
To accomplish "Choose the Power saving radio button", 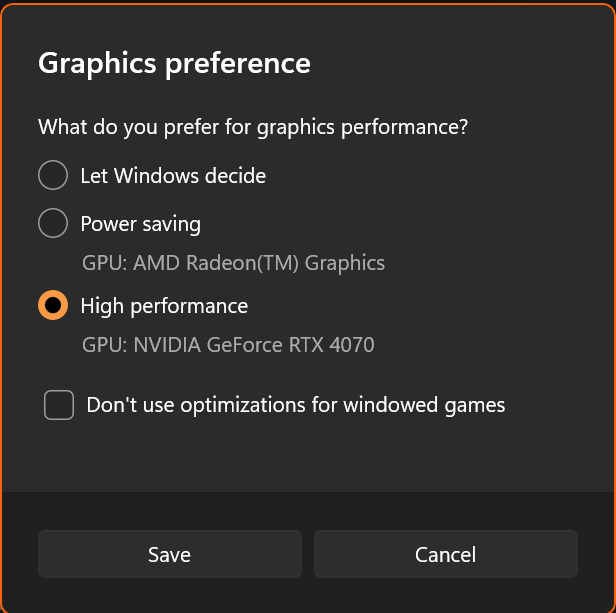I will [53, 223].
